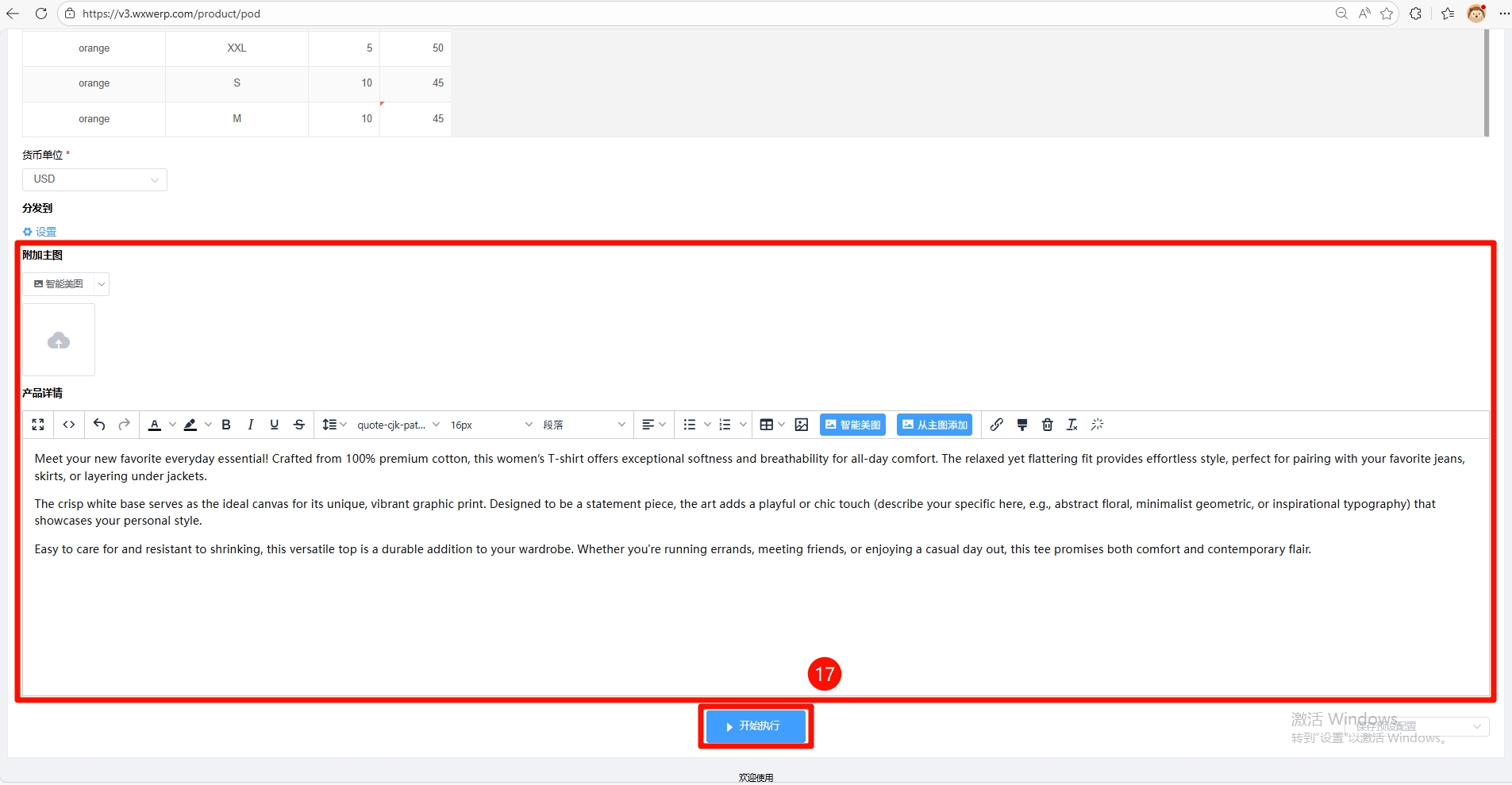The width and height of the screenshot is (1512, 785).
Task: Toggle fullscreen editor mode
Action: (38, 425)
